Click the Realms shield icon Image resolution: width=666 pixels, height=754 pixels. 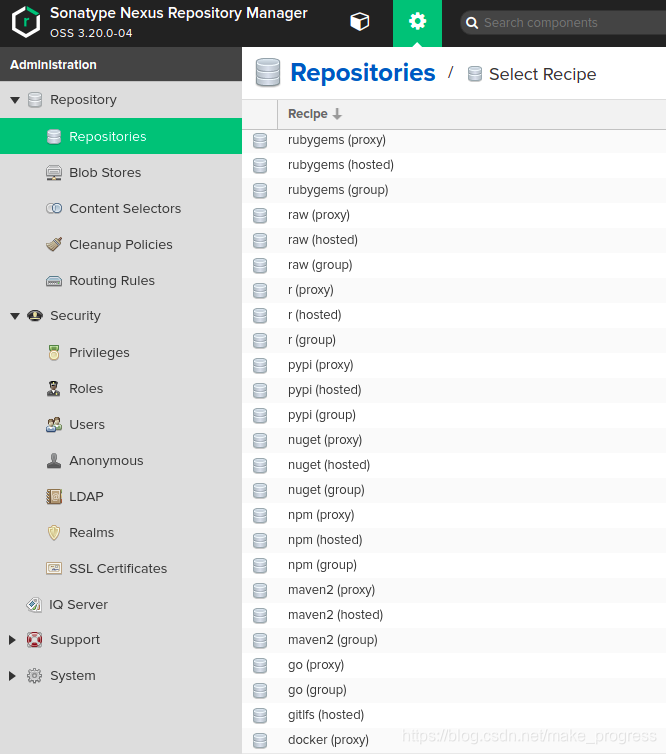54,532
